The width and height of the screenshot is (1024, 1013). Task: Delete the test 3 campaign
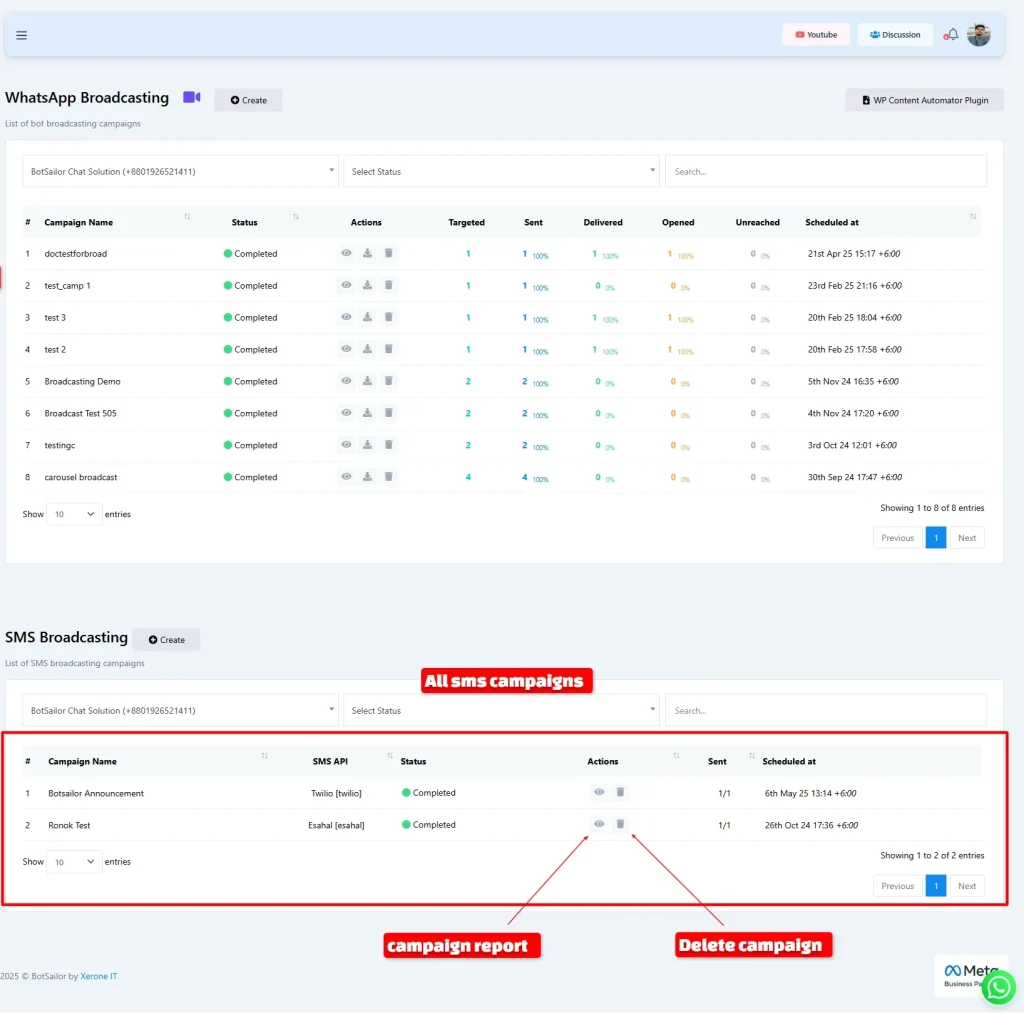[x=389, y=317]
